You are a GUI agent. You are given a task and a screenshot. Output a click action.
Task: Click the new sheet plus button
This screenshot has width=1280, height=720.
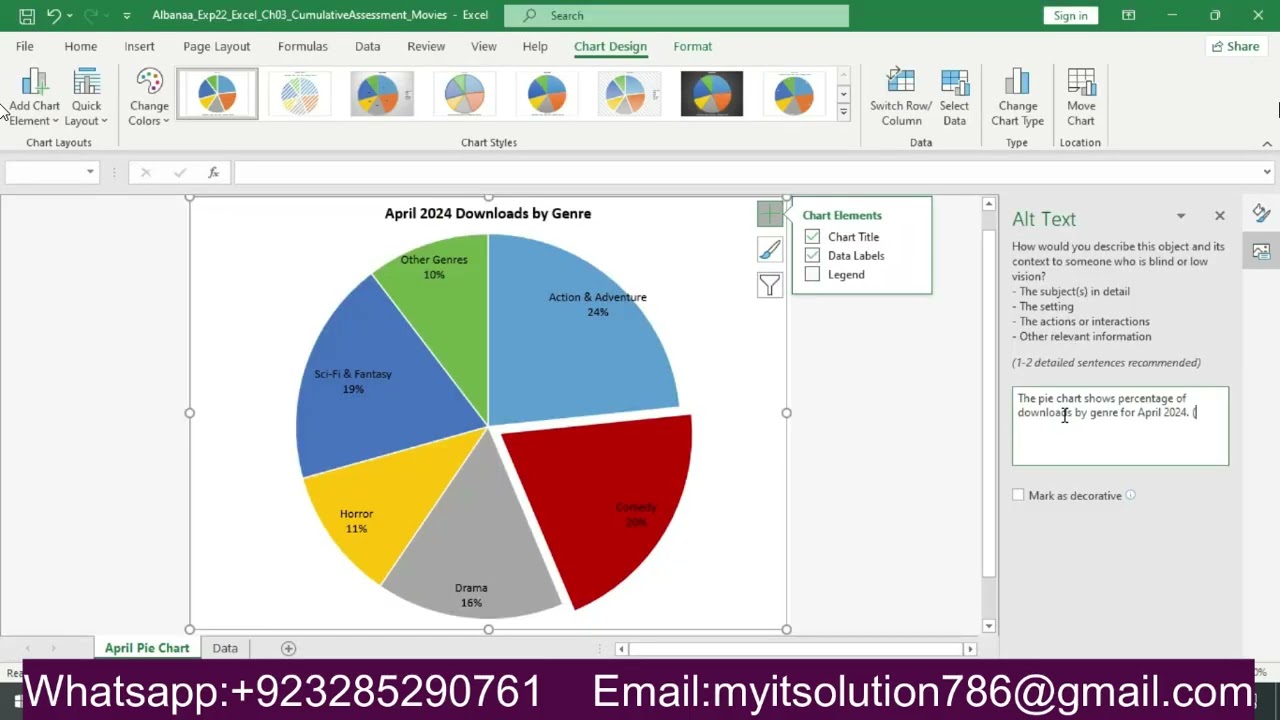pos(288,648)
